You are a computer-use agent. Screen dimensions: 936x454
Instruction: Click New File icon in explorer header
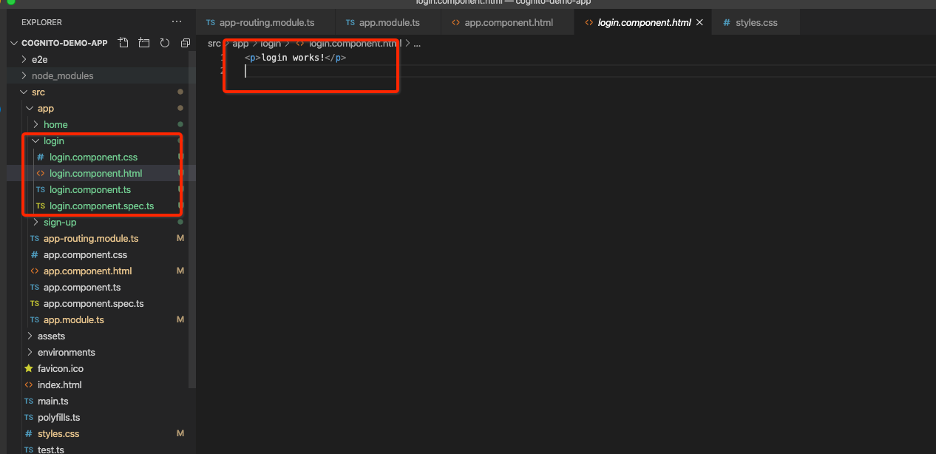click(124, 43)
